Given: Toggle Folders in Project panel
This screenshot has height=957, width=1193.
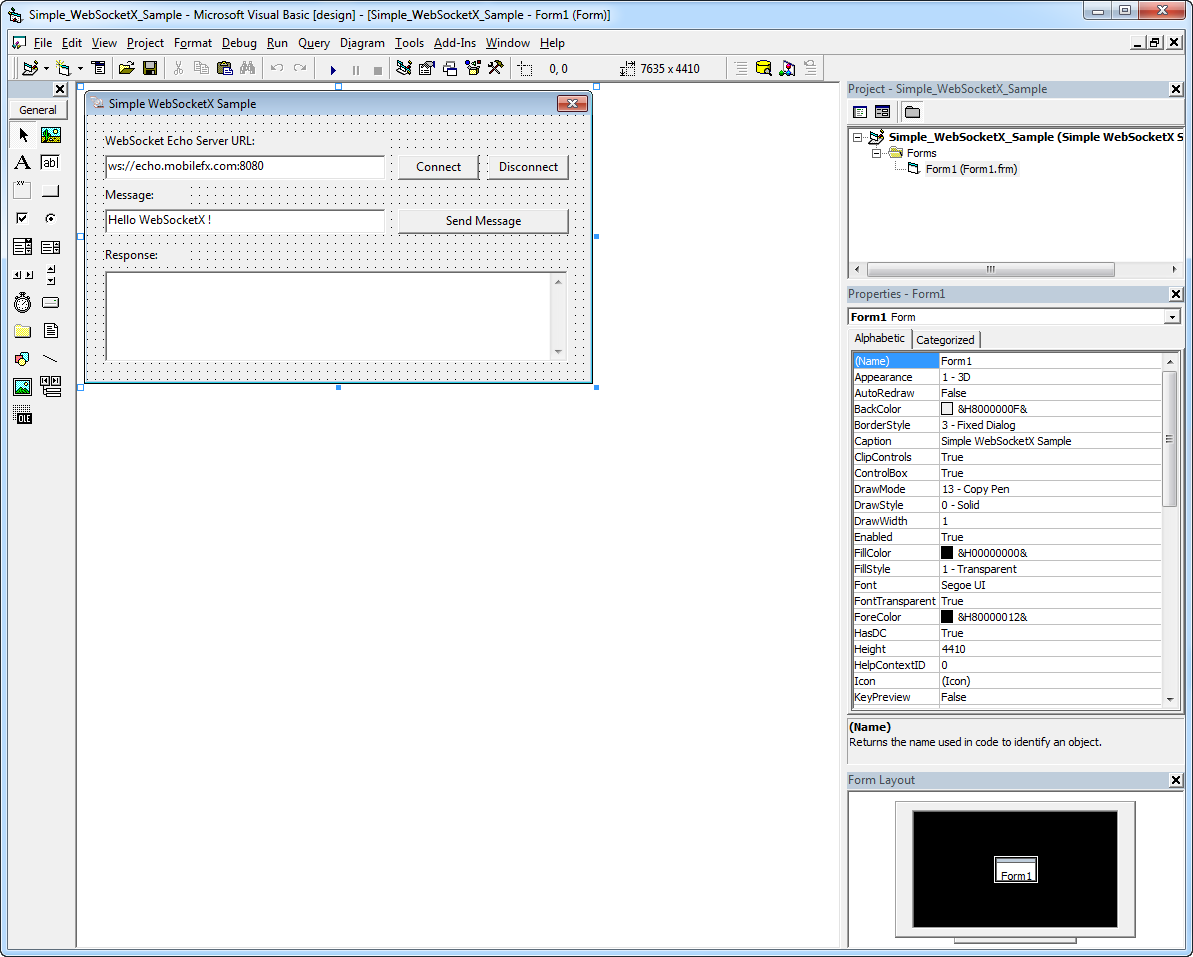Looking at the screenshot, I should pos(912,112).
